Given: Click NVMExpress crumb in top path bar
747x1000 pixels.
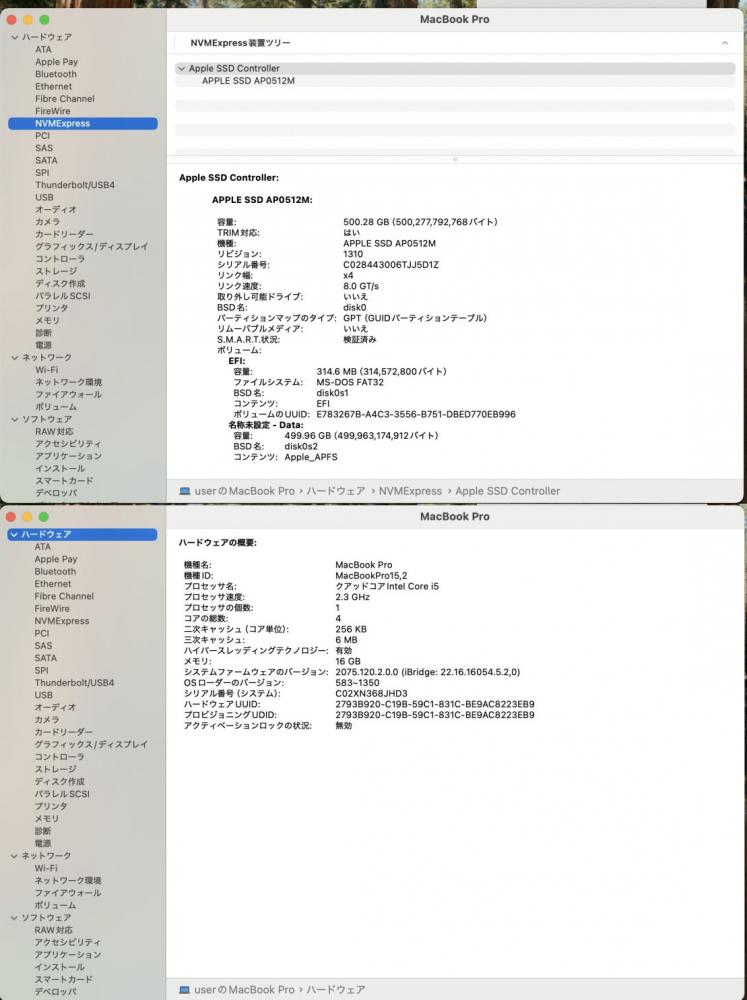Looking at the screenshot, I should [410, 491].
